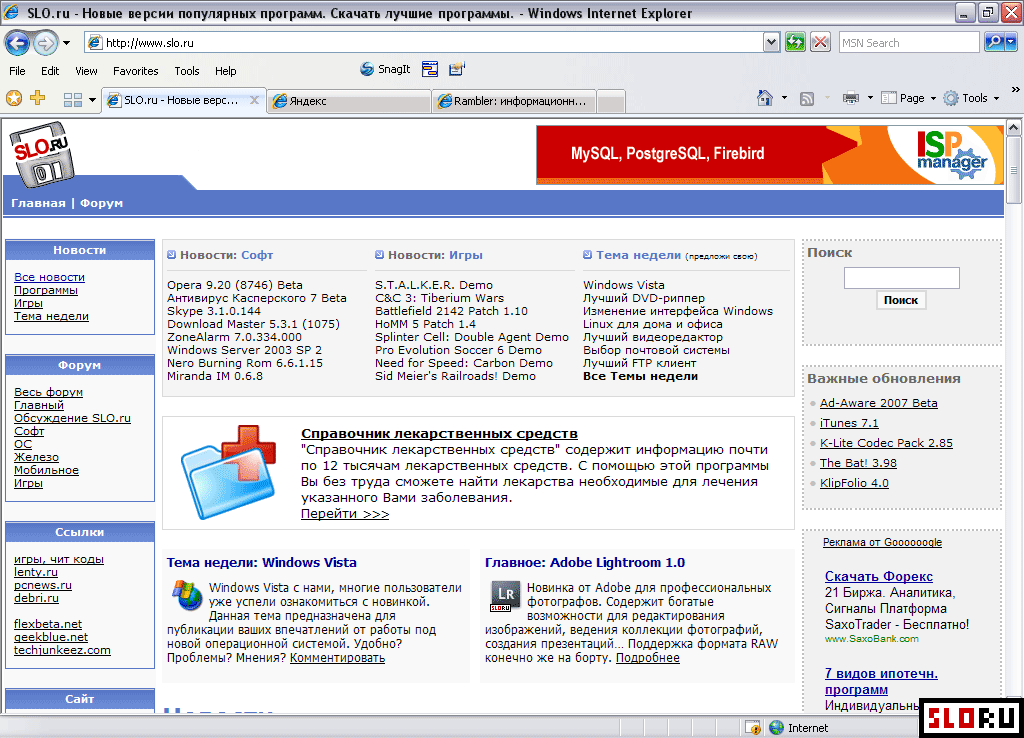The width and height of the screenshot is (1024, 738).
Task: Click the Adobe Lightroom LR icon
Action: click(505, 596)
